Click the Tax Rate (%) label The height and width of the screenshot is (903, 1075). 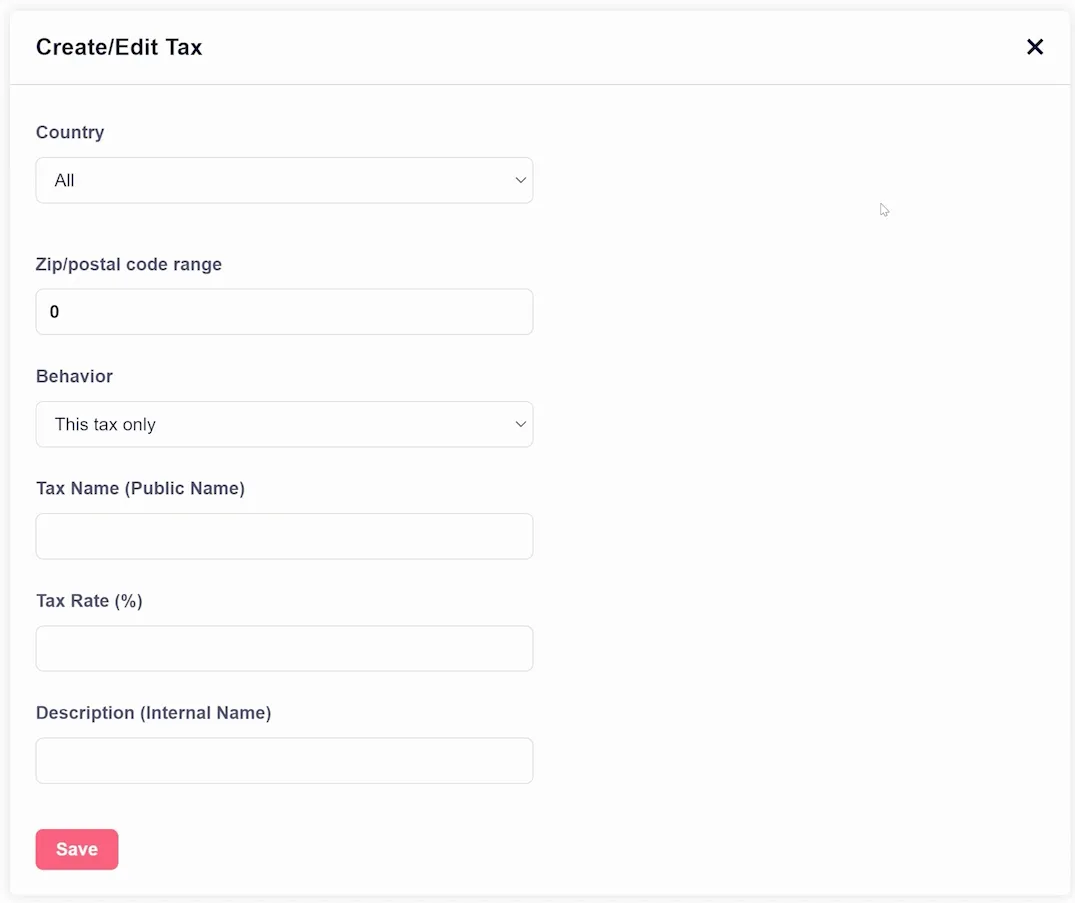click(x=89, y=601)
